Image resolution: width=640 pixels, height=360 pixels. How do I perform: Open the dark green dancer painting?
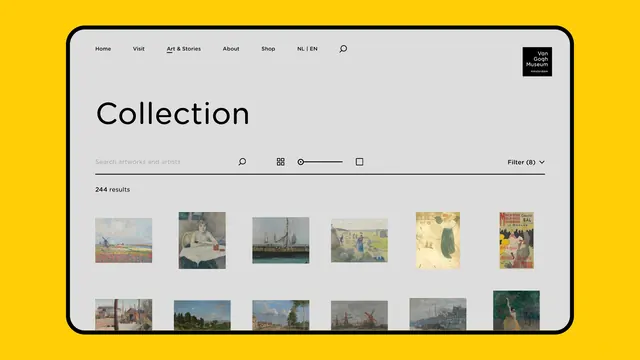point(516,310)
